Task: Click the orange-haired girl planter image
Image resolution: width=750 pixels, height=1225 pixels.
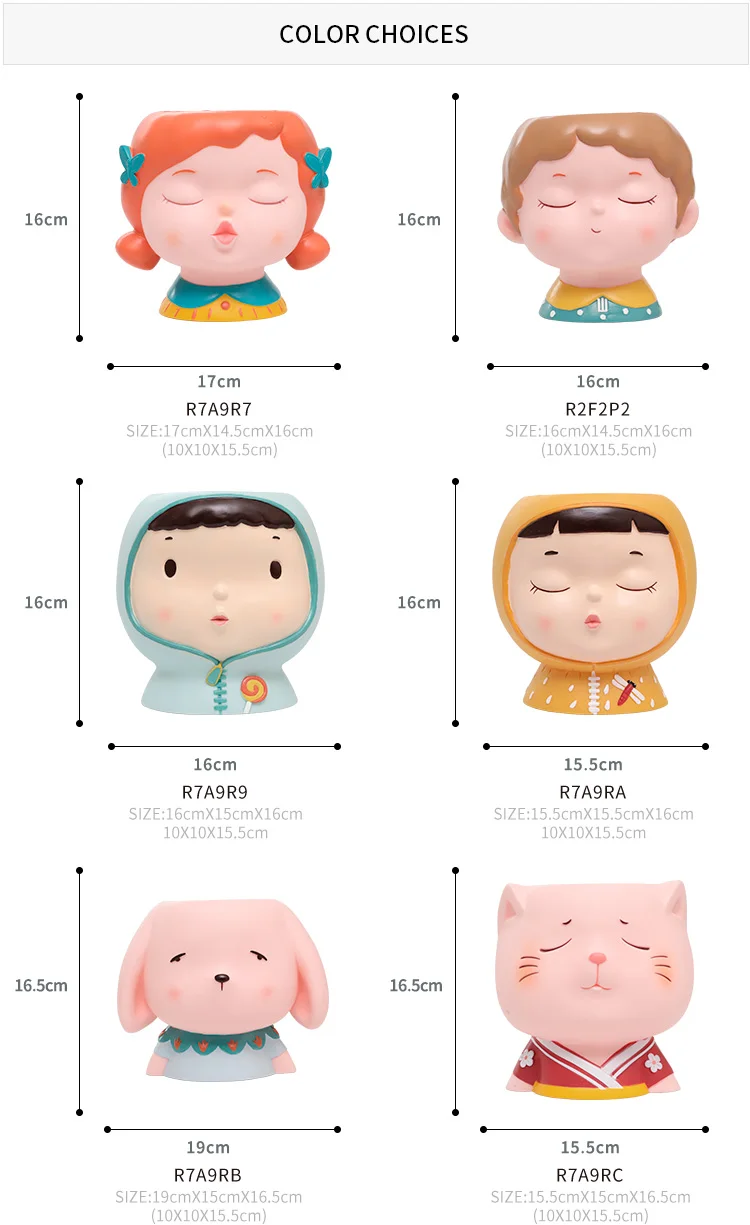Action: click(225, 216)
